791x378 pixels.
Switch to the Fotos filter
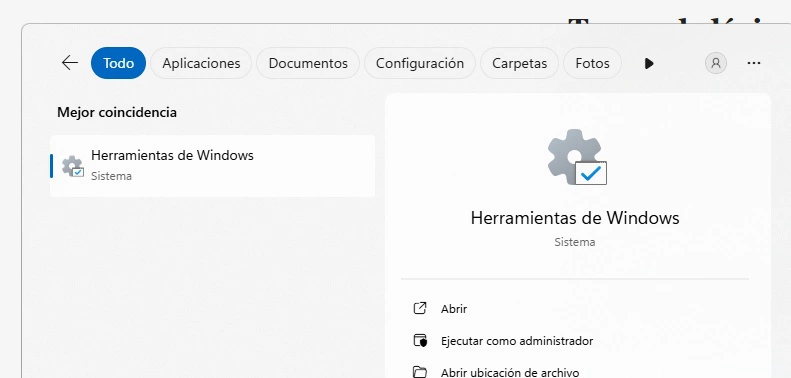pos(592,63)
